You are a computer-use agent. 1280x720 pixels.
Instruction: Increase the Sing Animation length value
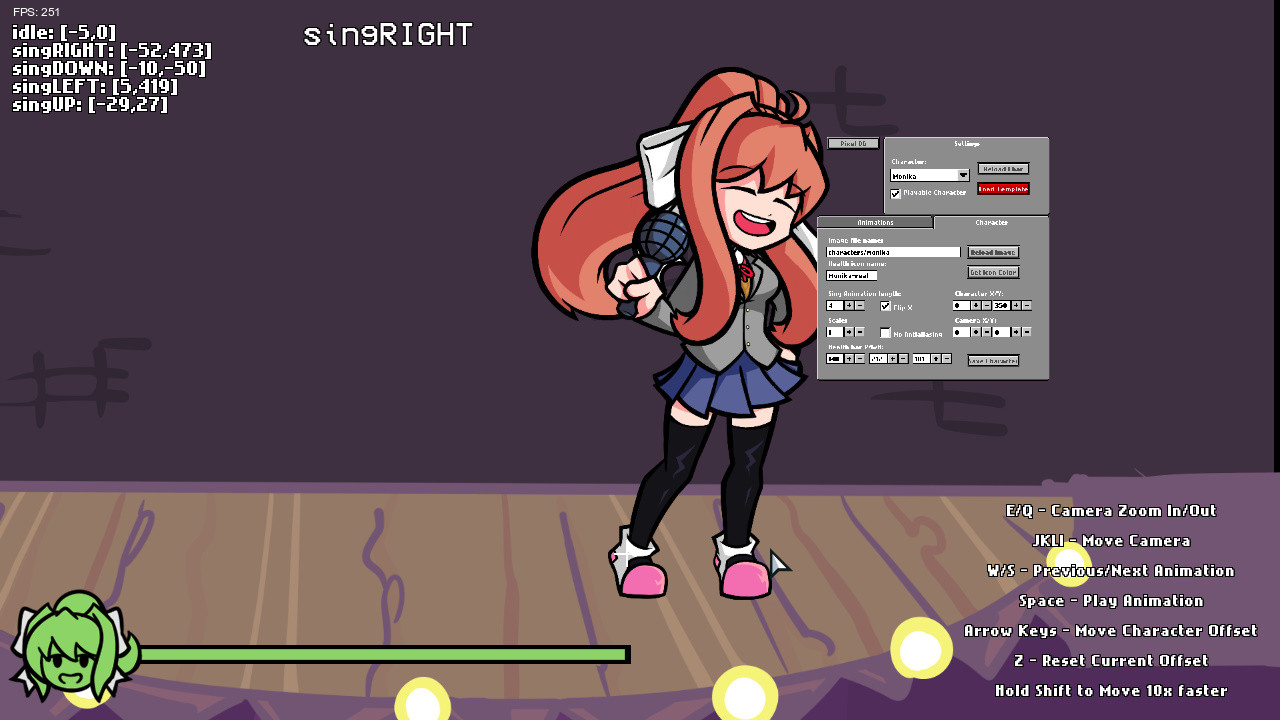coord(849,306)
